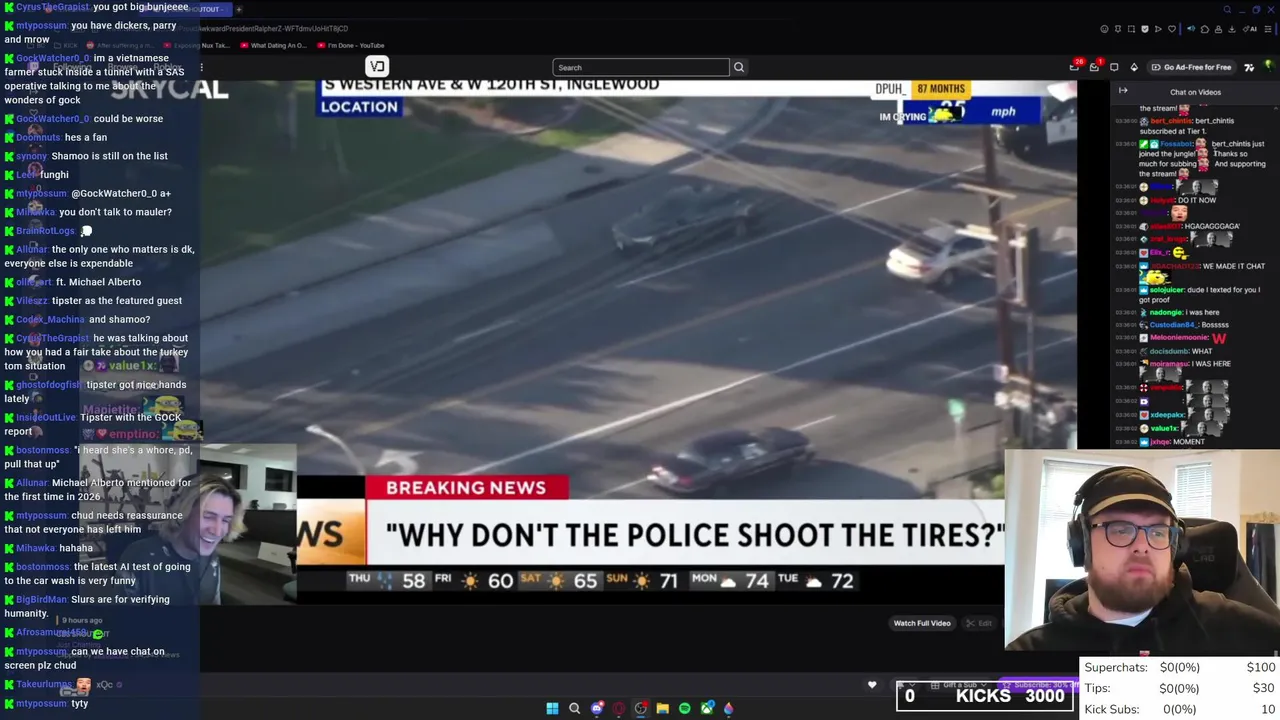This screenshot has width=1280, height=720.
Task: Click the Edit clip scissors button
Action: click(x=979, y=623)
